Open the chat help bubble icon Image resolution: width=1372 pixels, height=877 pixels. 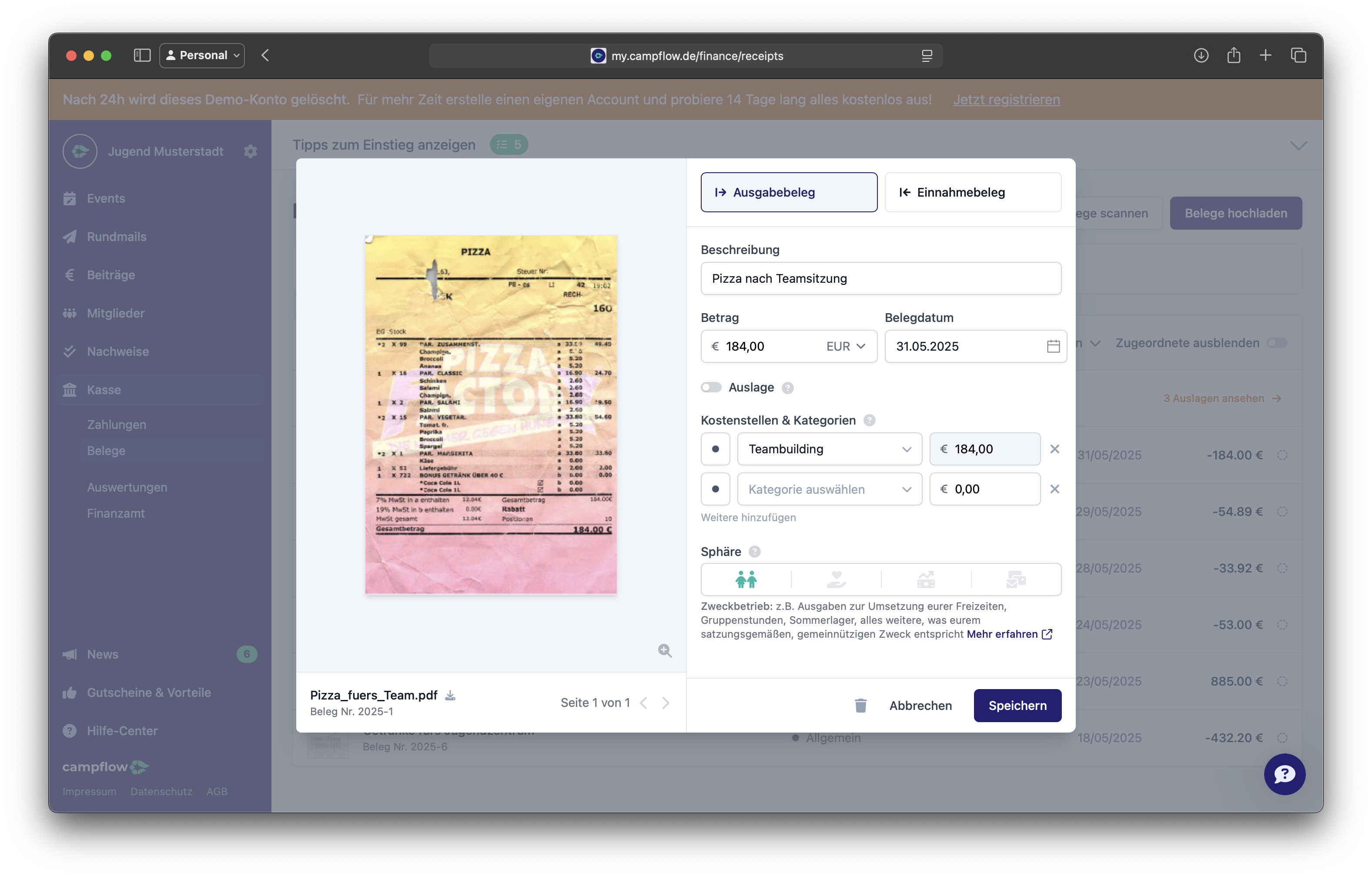(x=1284, y=774)
